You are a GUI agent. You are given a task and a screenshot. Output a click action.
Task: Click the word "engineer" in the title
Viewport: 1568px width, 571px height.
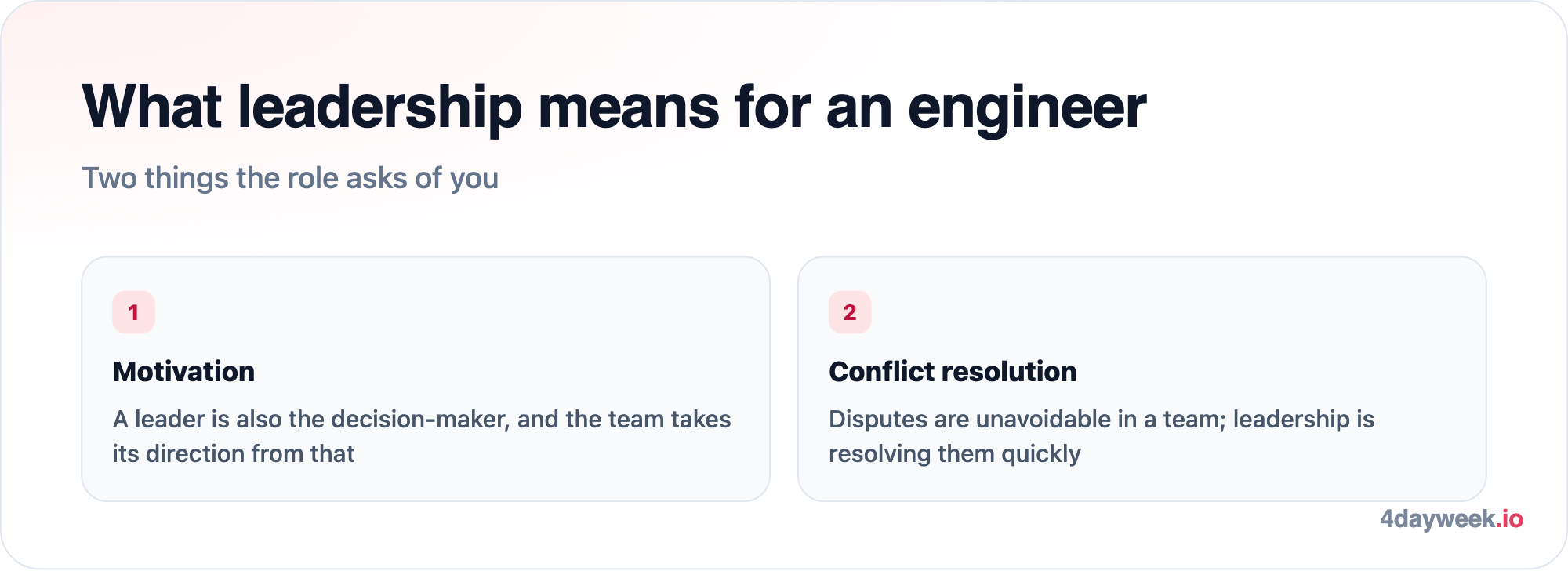[1027, 109]
